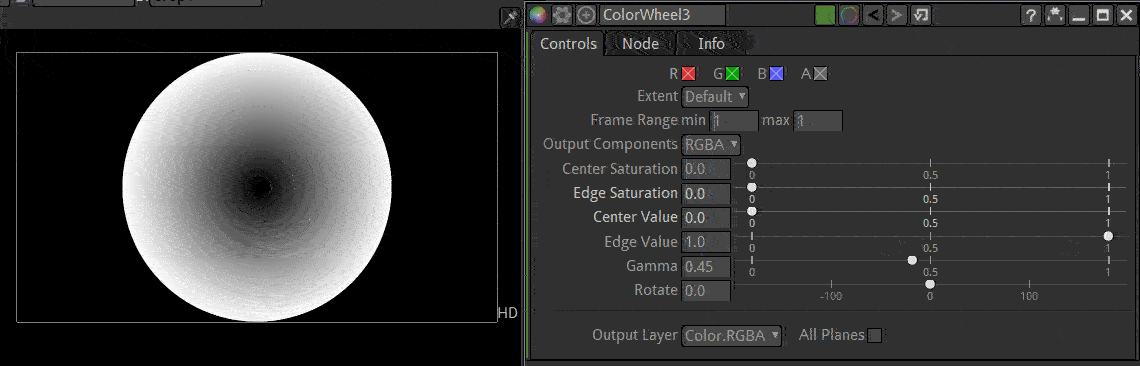Enable the All Planes checkbox
This screenshot has height=366, width=1140.
[875, 335]
